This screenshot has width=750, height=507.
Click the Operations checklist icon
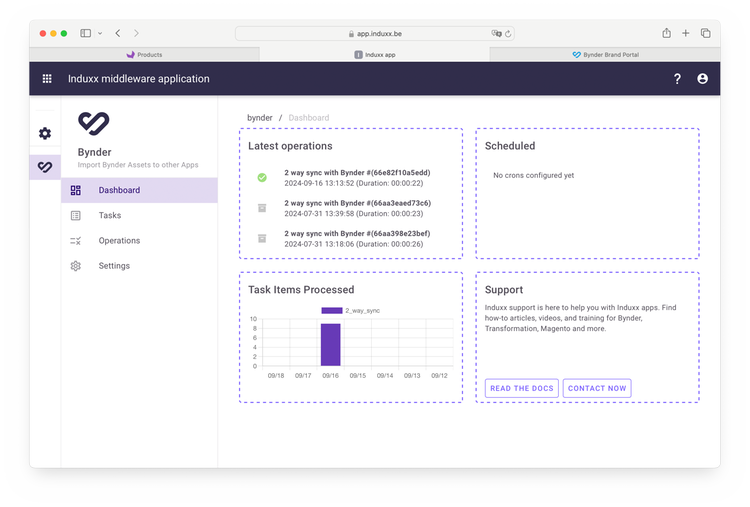76,241
